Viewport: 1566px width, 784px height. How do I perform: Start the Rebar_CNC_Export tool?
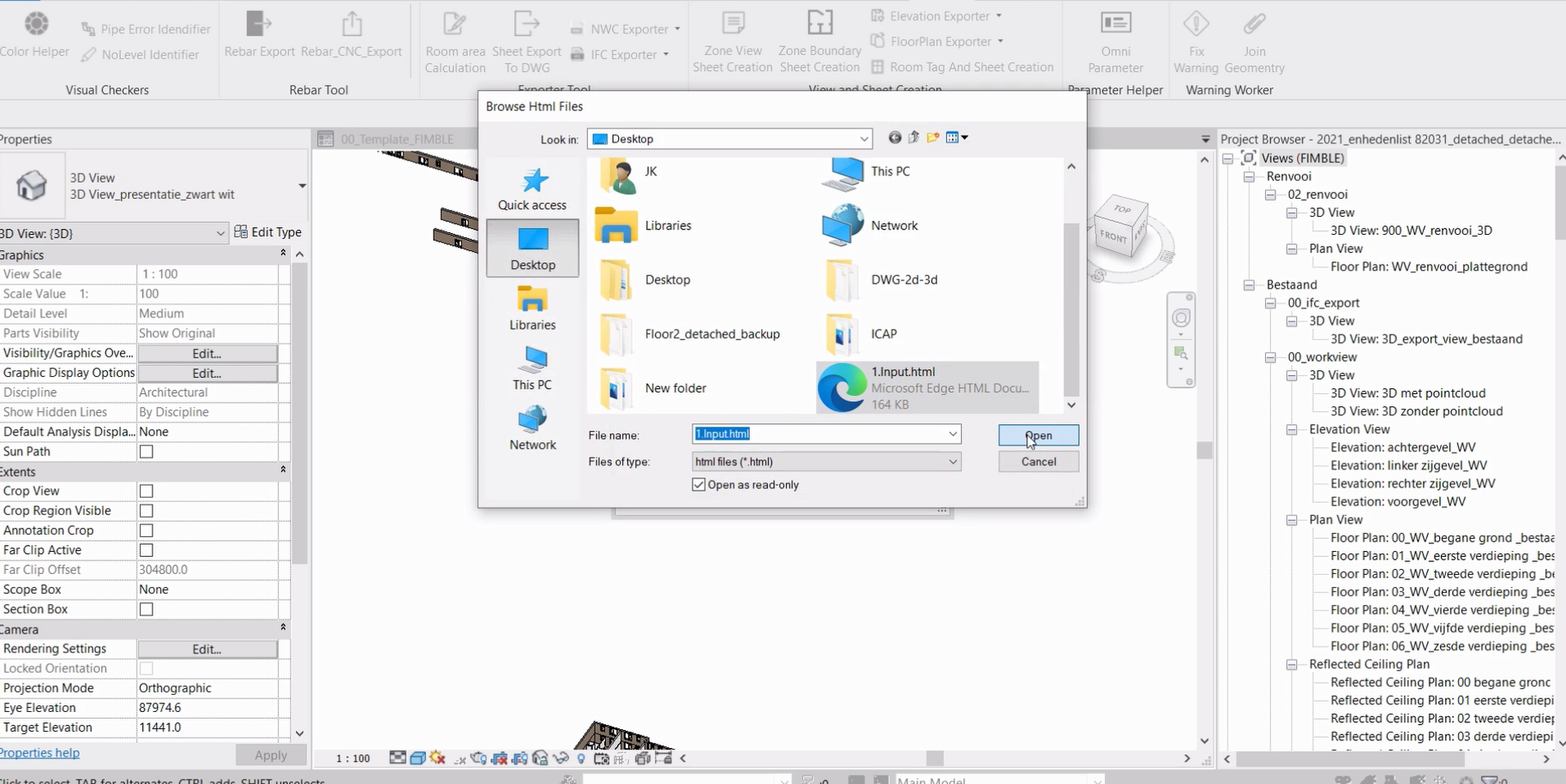tap(351, 34)
